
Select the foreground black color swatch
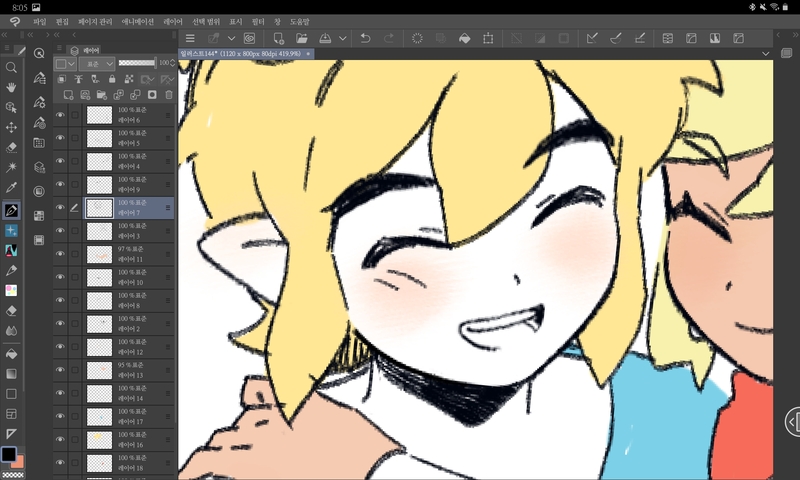coord(8,453)
